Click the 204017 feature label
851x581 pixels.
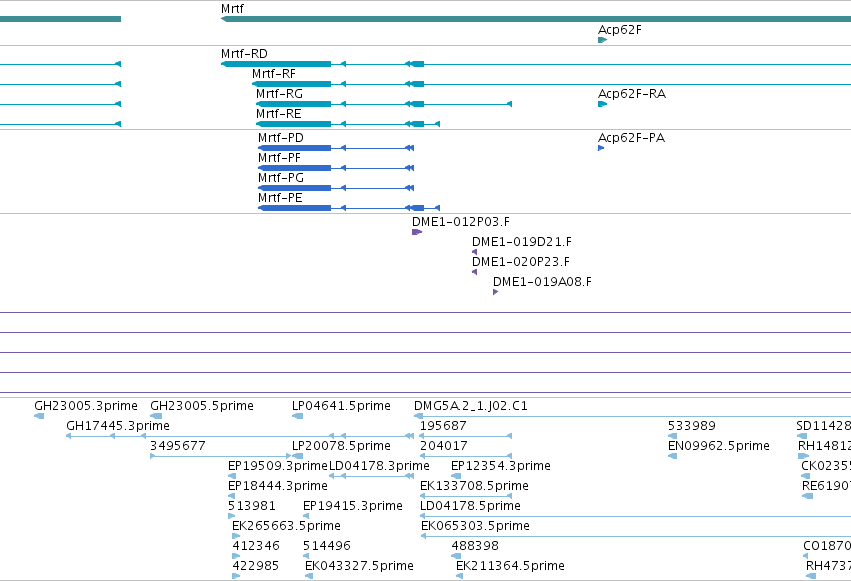pyautogui.click(x=443, y=446)
